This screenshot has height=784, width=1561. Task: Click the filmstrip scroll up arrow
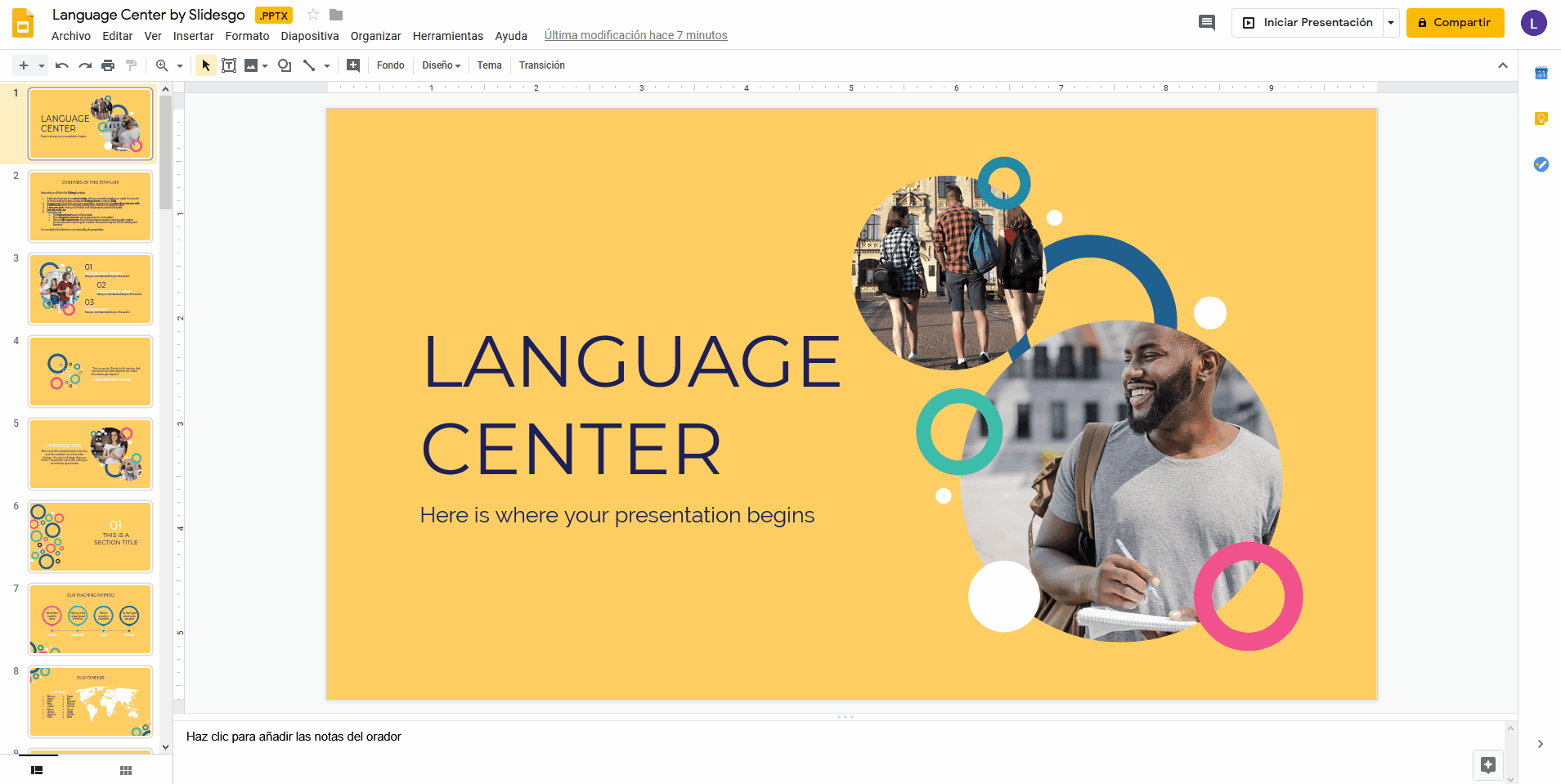click(166, 88)
